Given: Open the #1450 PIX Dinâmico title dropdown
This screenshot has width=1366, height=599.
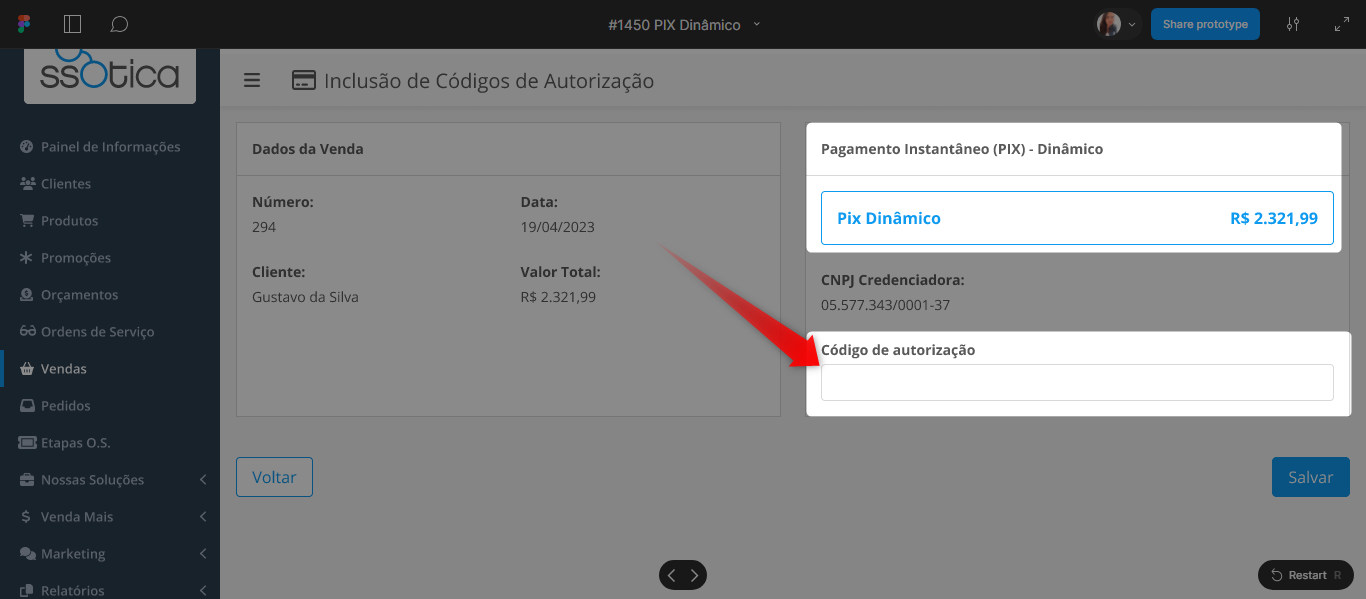Looking at the screenshot, I should pos(684,24).
